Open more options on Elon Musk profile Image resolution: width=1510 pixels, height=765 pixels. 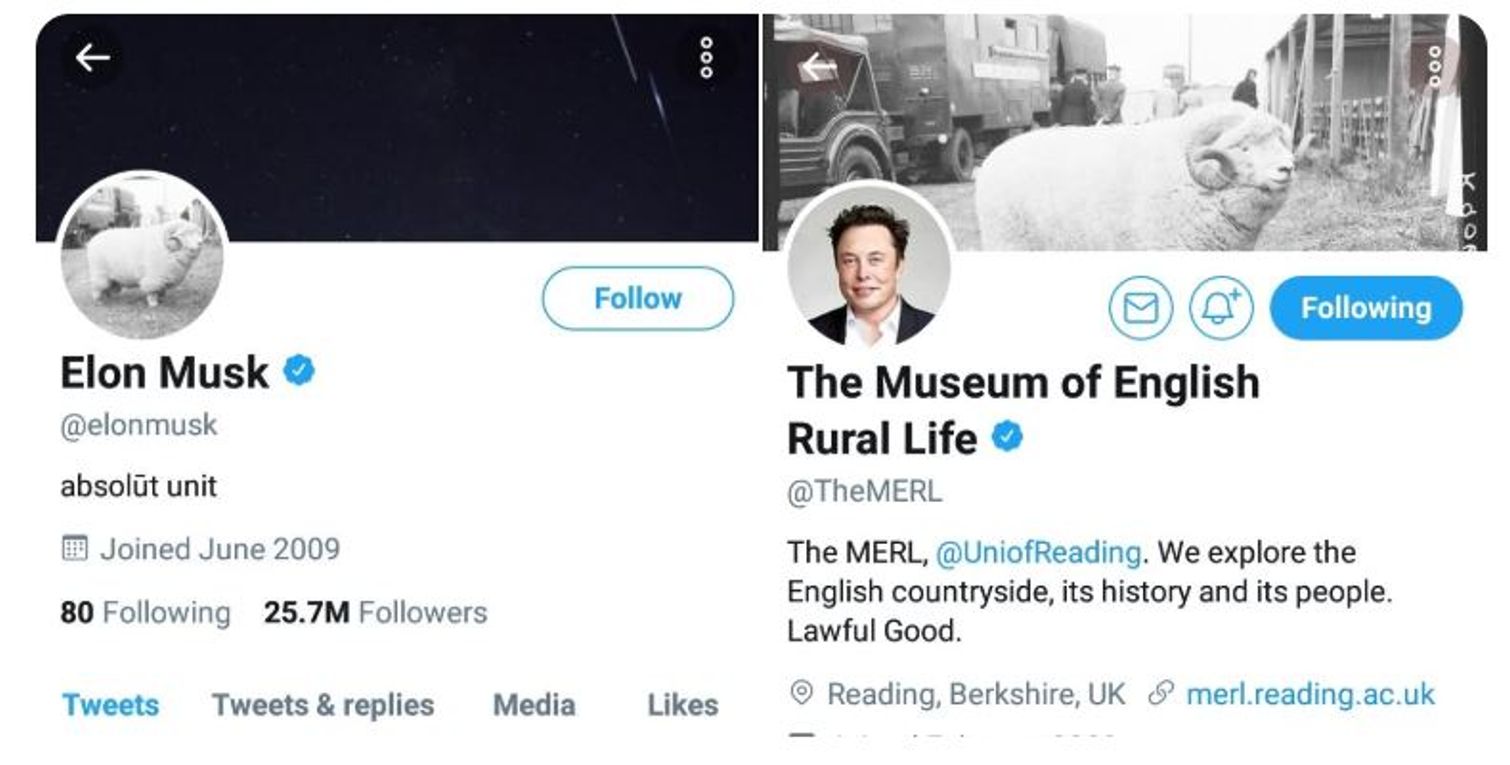[707, 57]
